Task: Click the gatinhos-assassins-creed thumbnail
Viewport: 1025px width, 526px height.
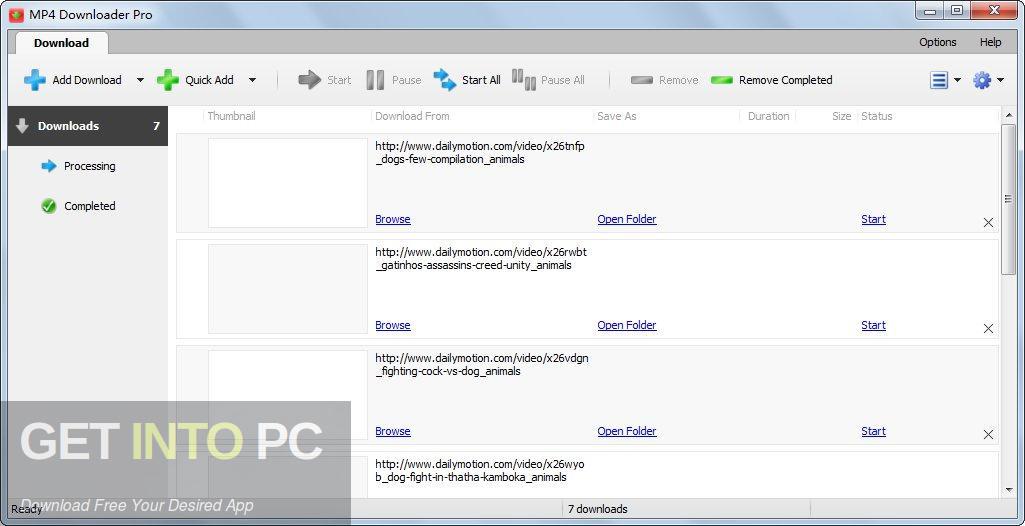Action: tap(288, 289)
